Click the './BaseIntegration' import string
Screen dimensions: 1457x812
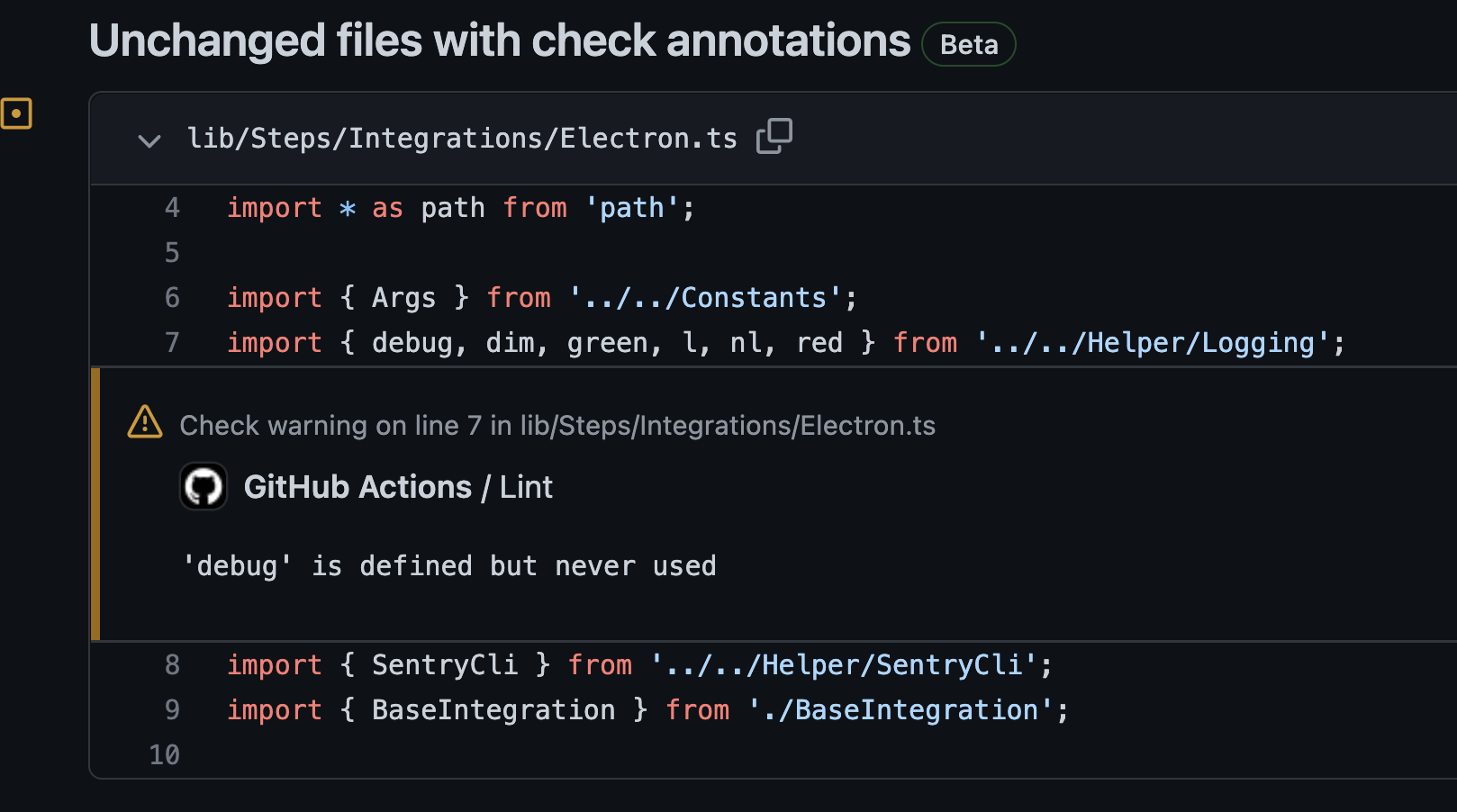pos(900,710)
